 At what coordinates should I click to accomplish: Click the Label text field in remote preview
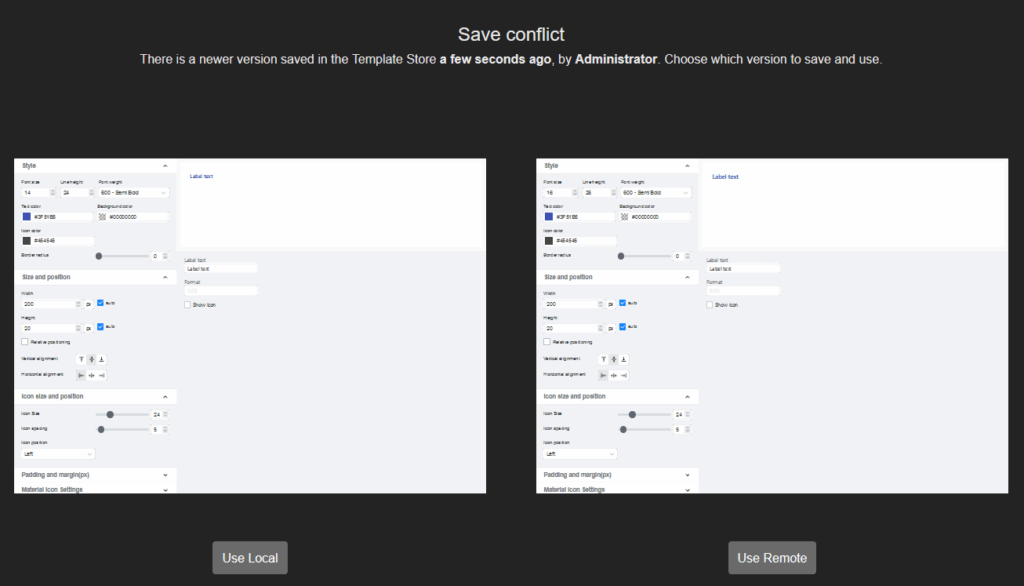[743, 268]
